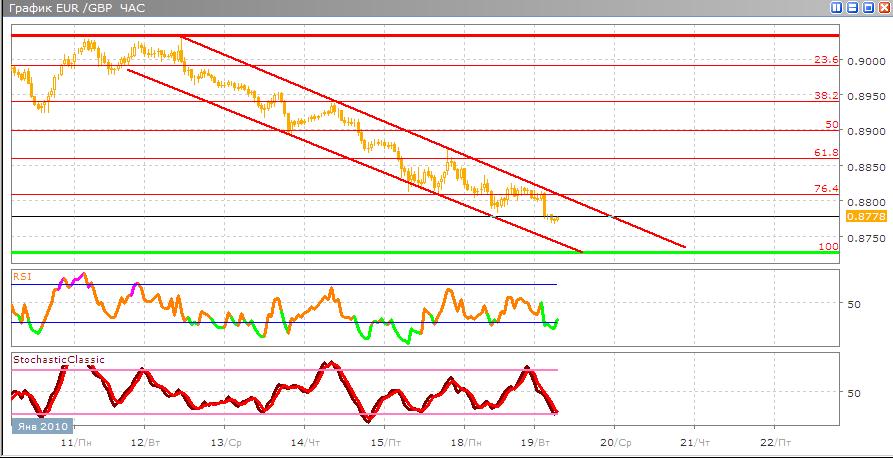The height and width of the screenshot is (458, 893).
Task: Click the 61.8 Fibonacci level label
Action: [x=825, y=153]
